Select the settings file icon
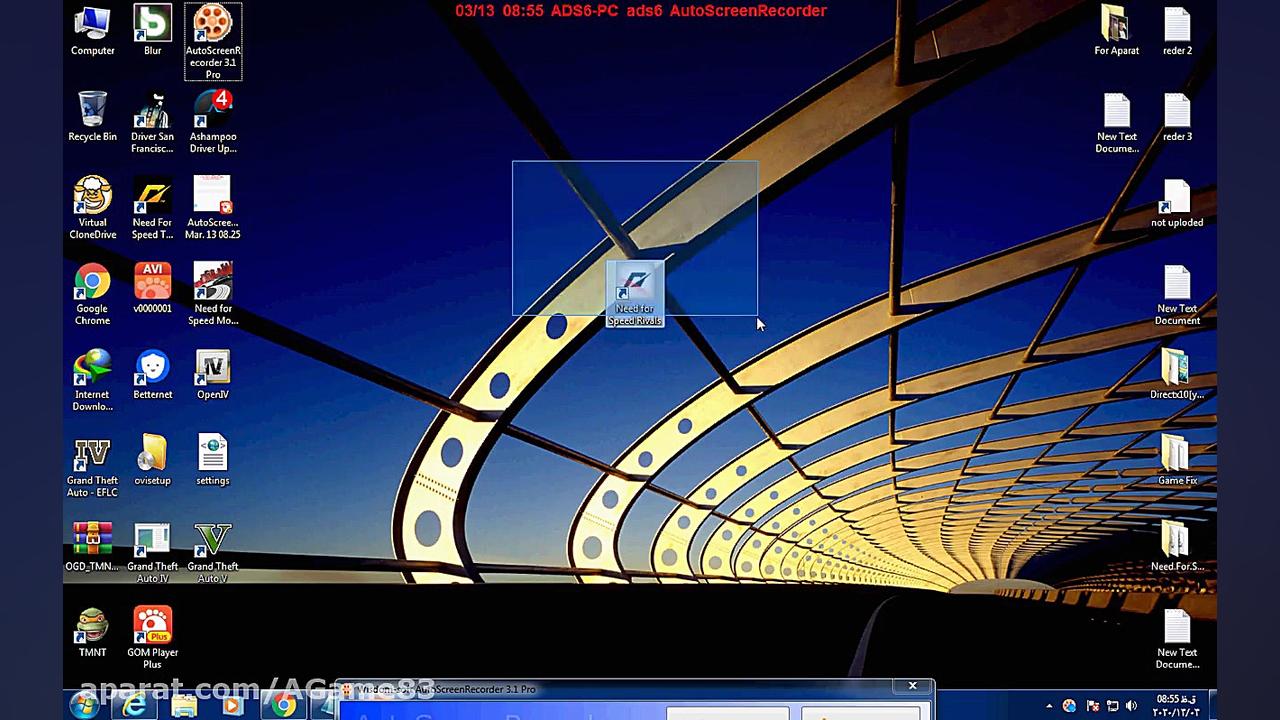This screenshot has width=1280, height=720. 213,460
